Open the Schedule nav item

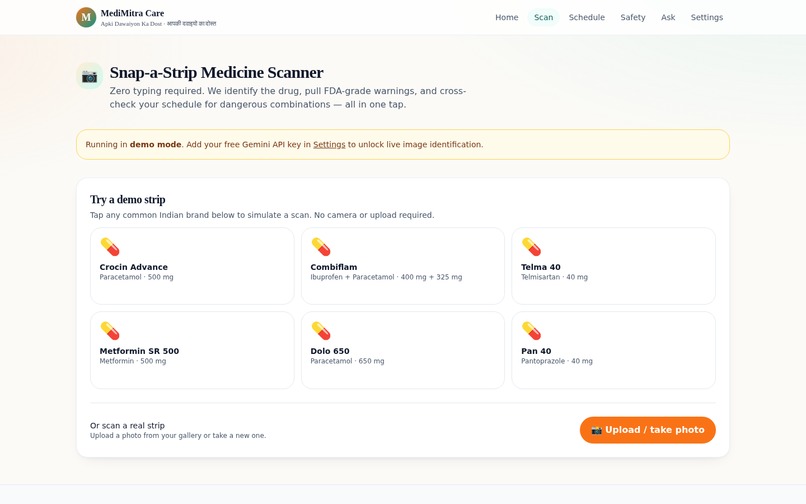coord(587,17)
